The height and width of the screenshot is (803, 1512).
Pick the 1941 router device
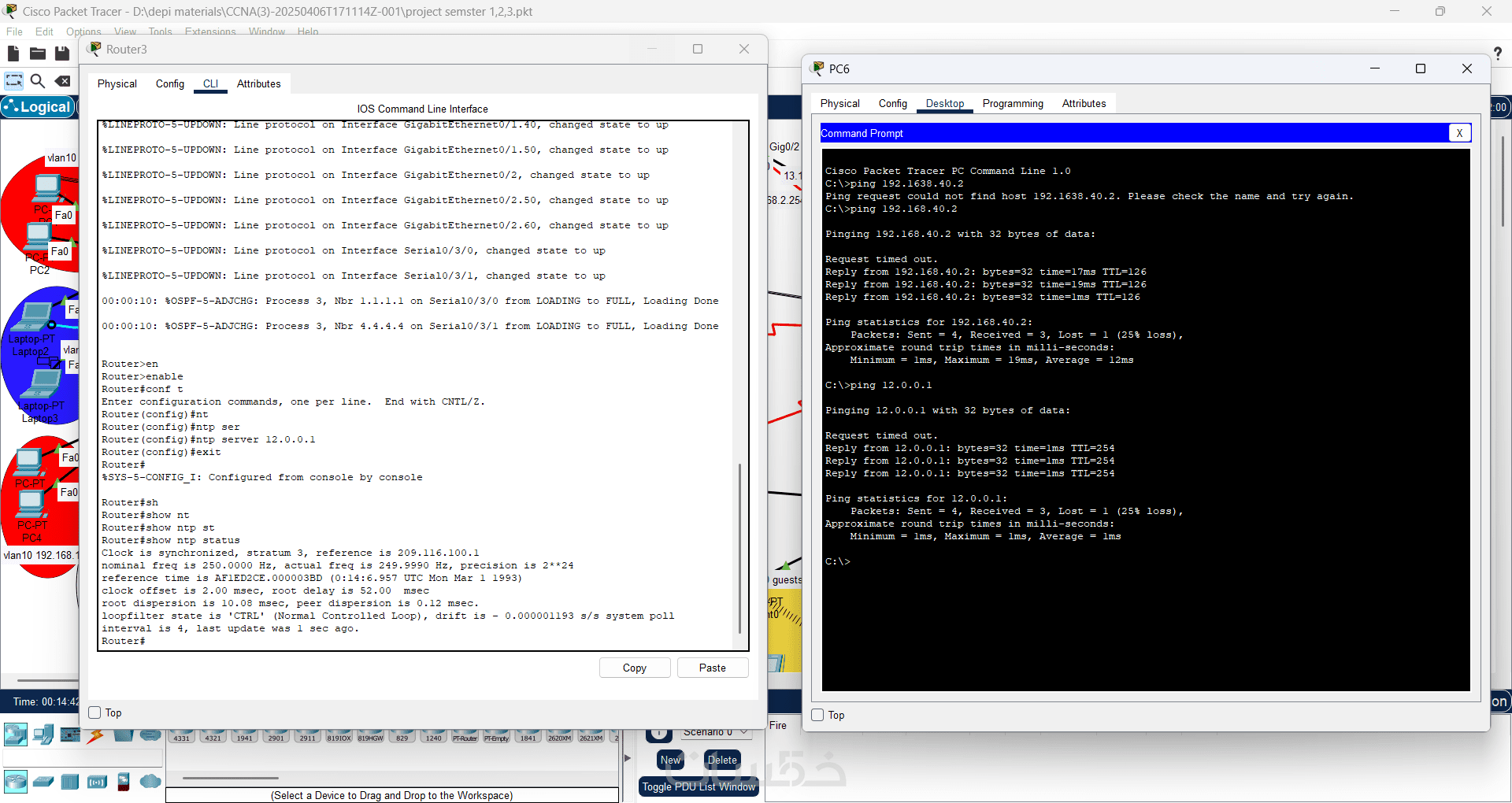245,737
